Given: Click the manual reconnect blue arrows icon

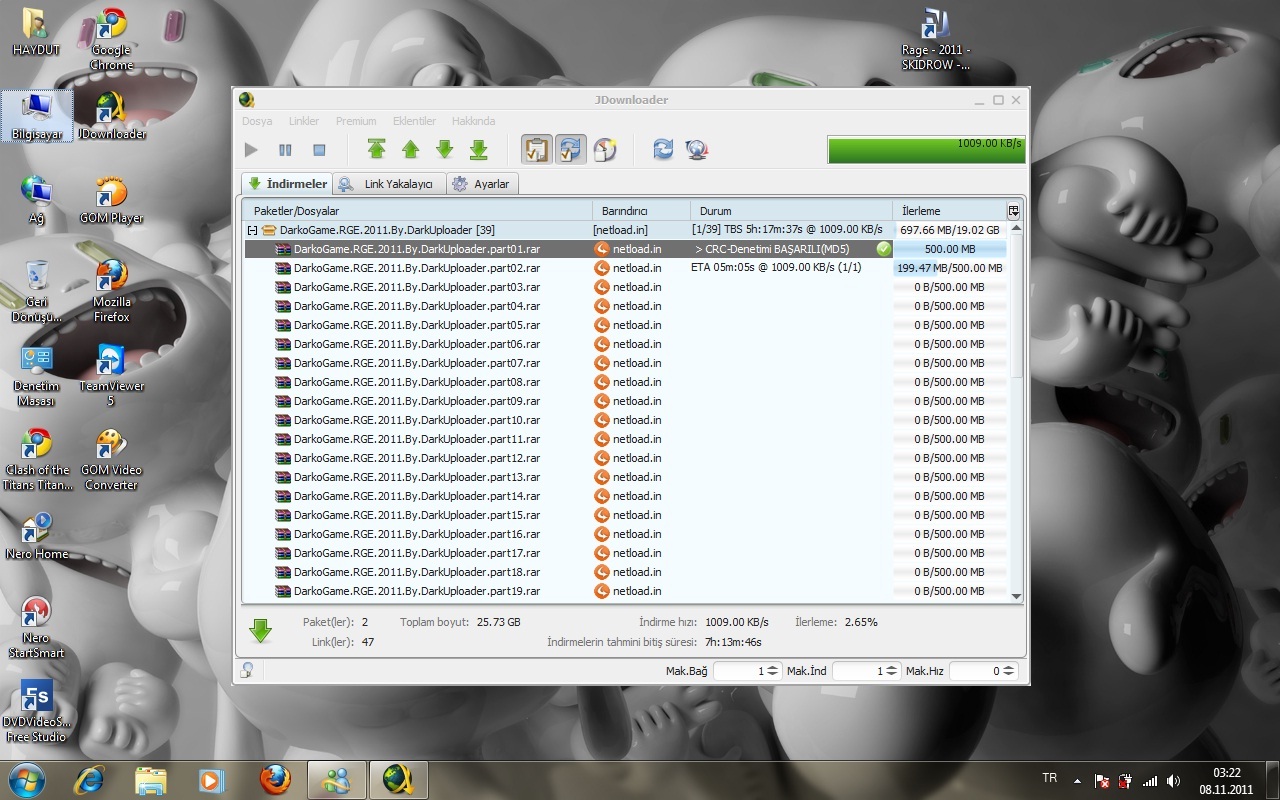Looking at the screenshot, I should [x=663, y=150].
